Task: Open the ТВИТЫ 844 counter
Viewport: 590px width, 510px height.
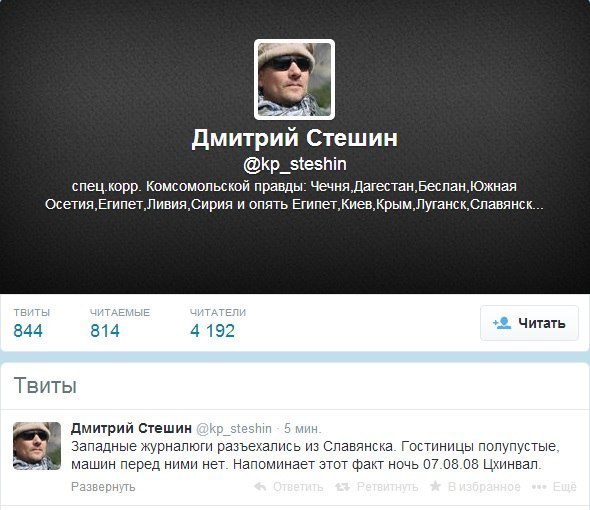Action: click(32, 324)
